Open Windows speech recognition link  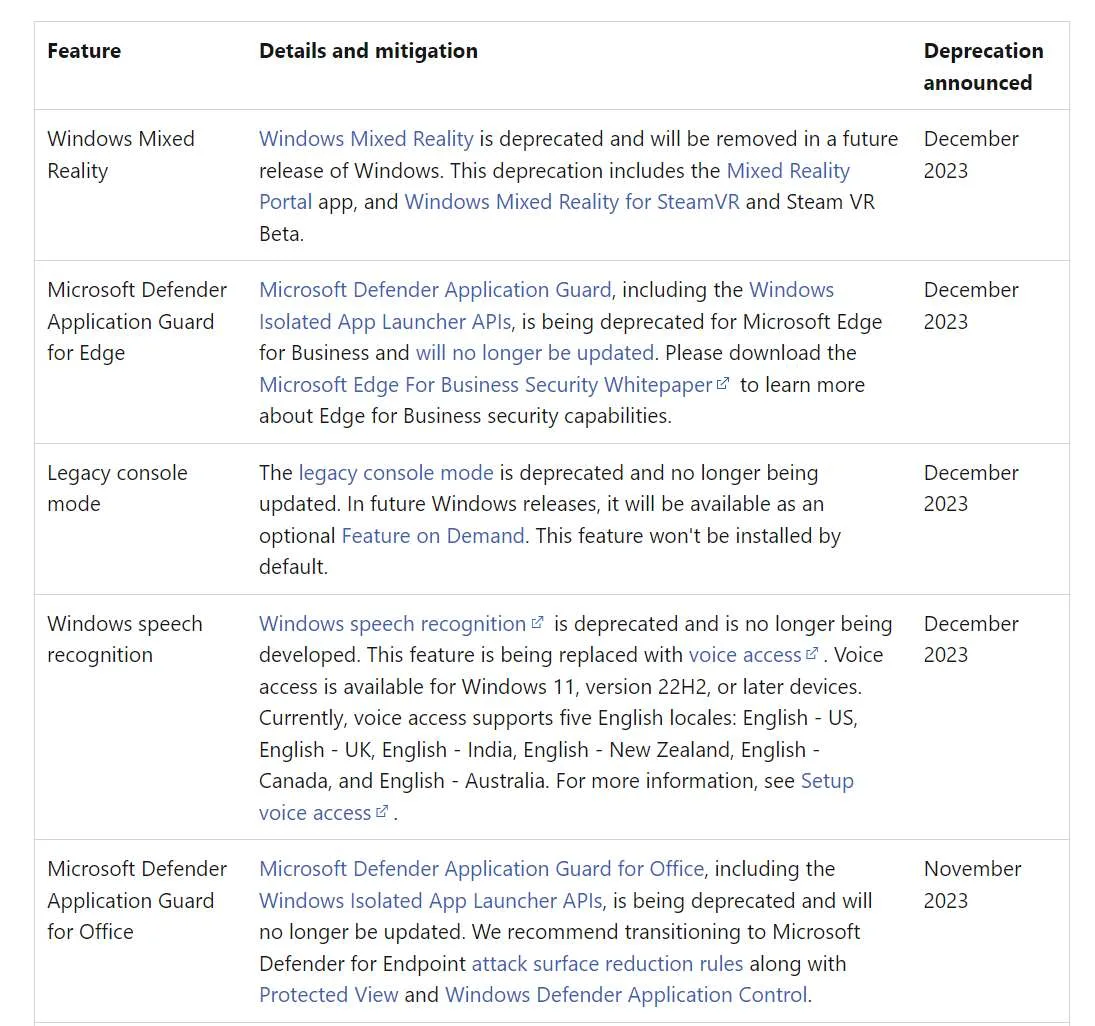[x=392, y=624]
